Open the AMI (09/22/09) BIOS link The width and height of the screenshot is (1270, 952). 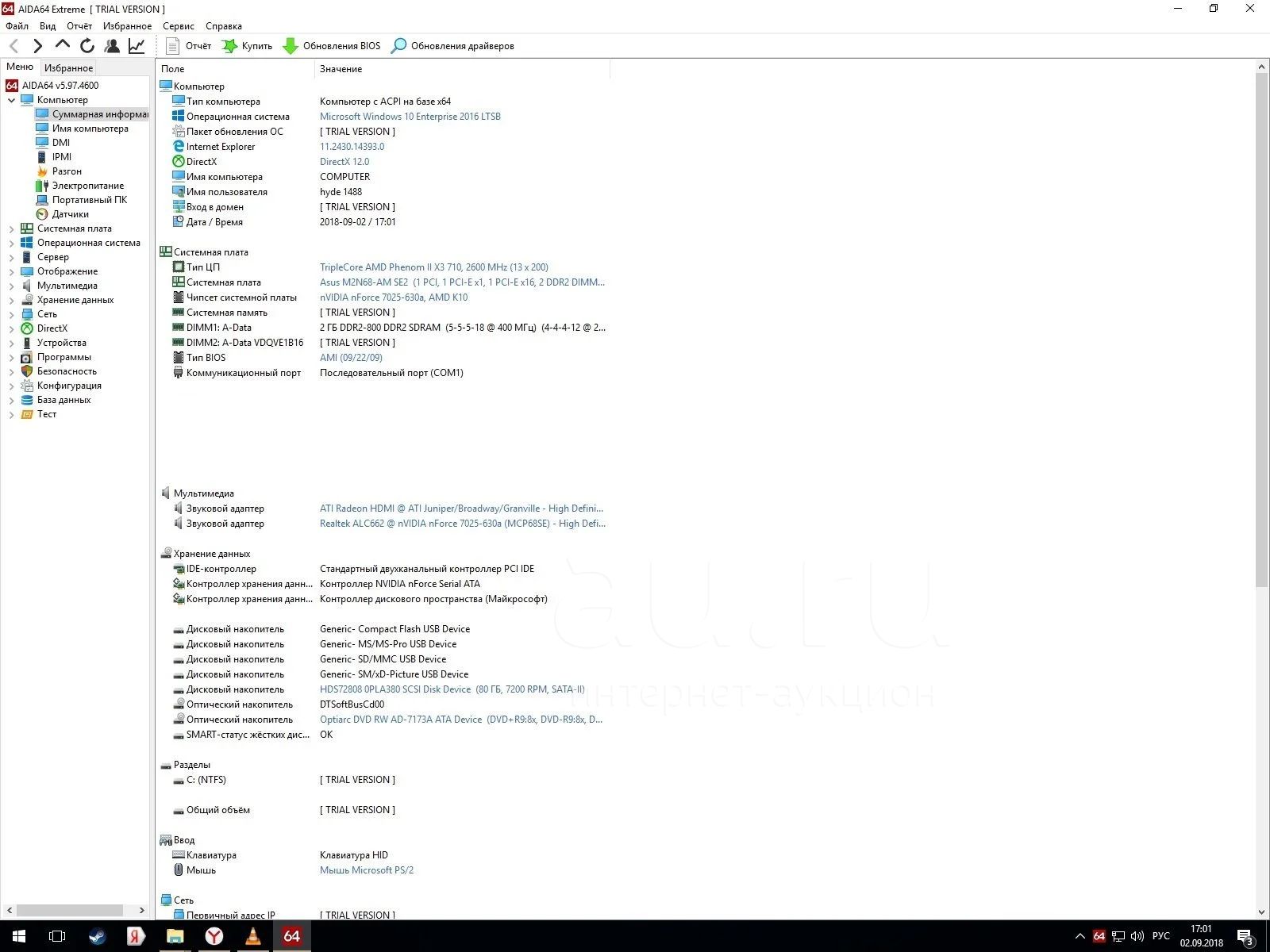pos(351,358)
